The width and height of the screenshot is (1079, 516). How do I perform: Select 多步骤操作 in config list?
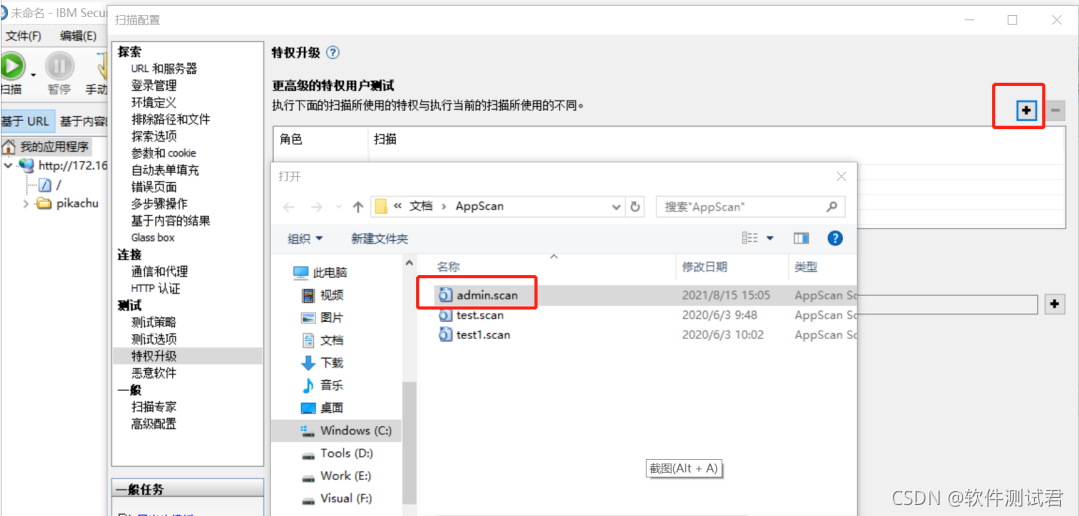(159, 204)
